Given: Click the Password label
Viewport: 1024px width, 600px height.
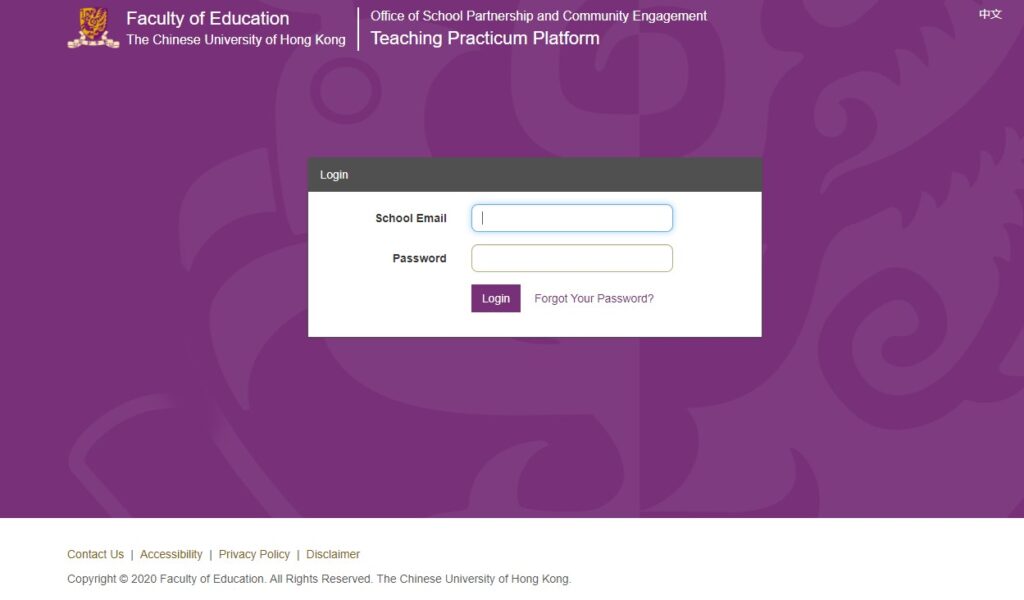Looking at the screenshot, I should [x=419, y=258].
